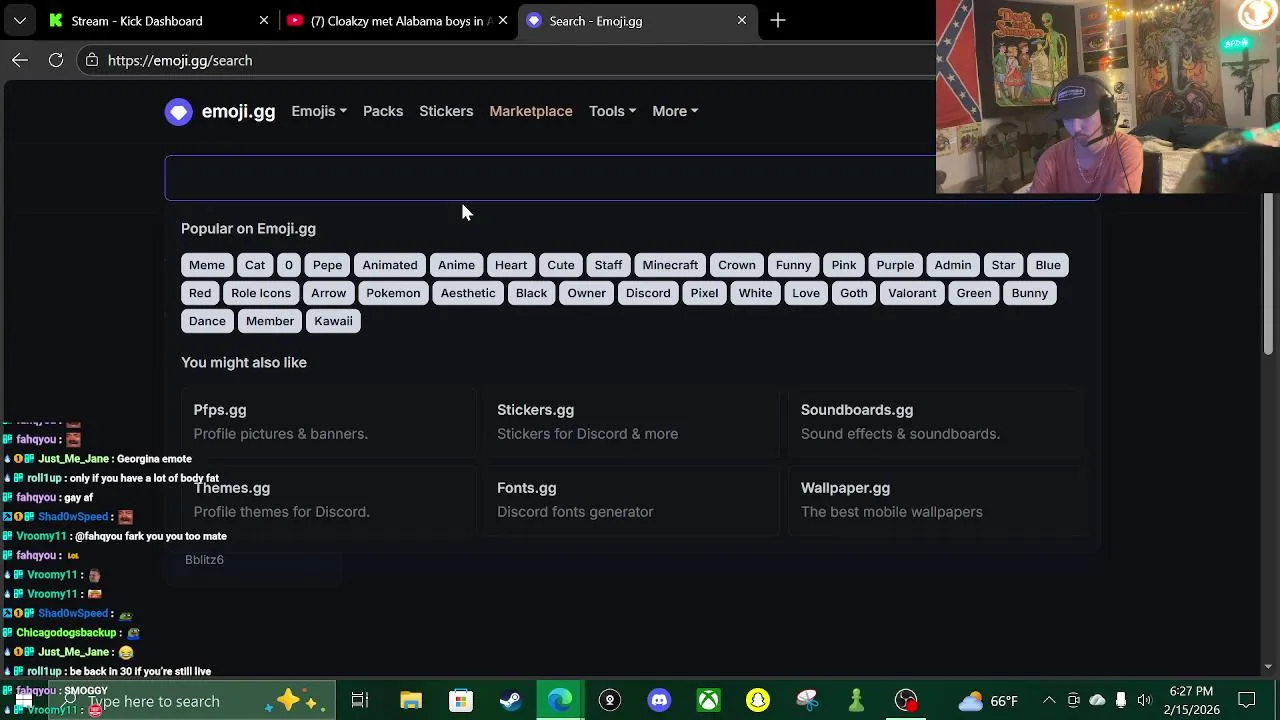The height and width of the screenshot is (720, 1280).
Task: Open the chess pawn app on taskbar
Action: (x=857, y=700)
